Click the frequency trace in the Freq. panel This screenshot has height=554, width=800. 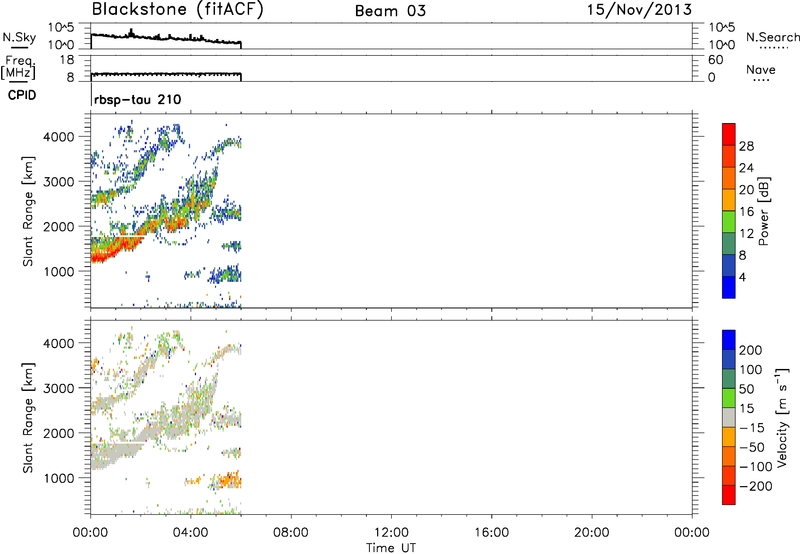click(166, 74)
